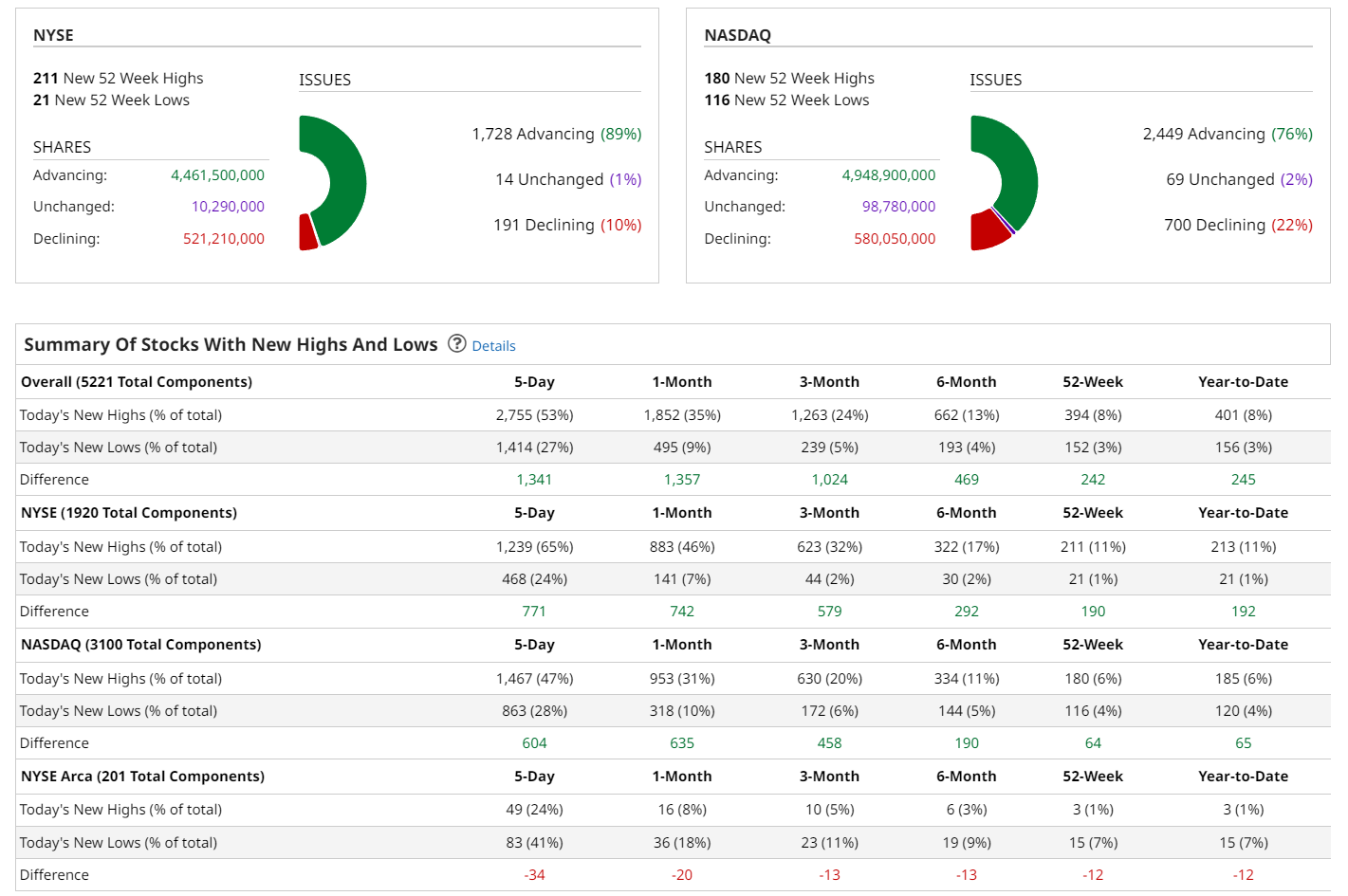The height and width of the screenshot is (896, 1348).
Task: Click the NASDAQ issues donut chart
Action: [1004, 182]
